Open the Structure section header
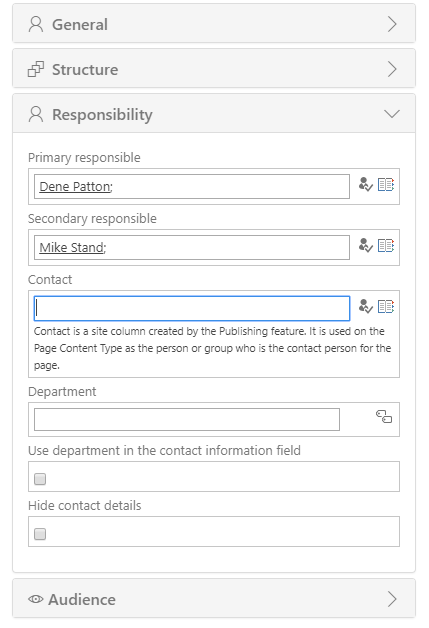The width and height of the screenshot is (429, 628). click(214, 68)
